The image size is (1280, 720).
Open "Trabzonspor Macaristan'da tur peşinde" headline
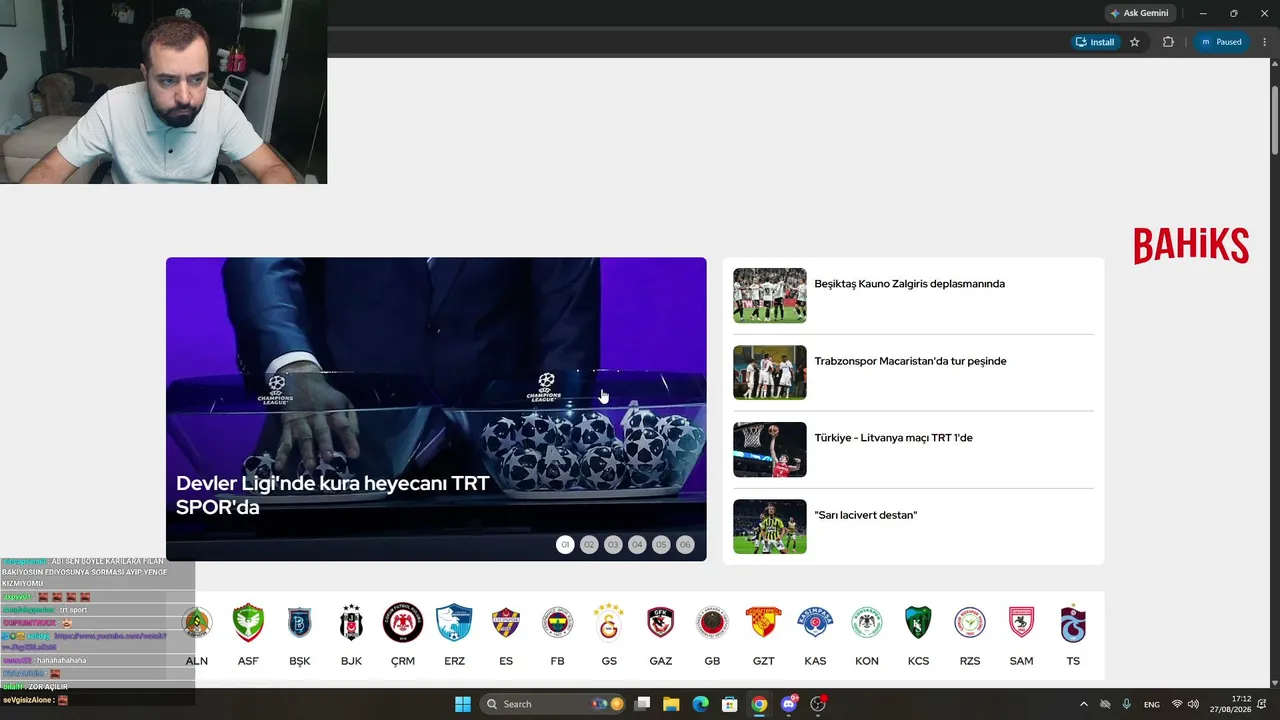coord(911,361)
